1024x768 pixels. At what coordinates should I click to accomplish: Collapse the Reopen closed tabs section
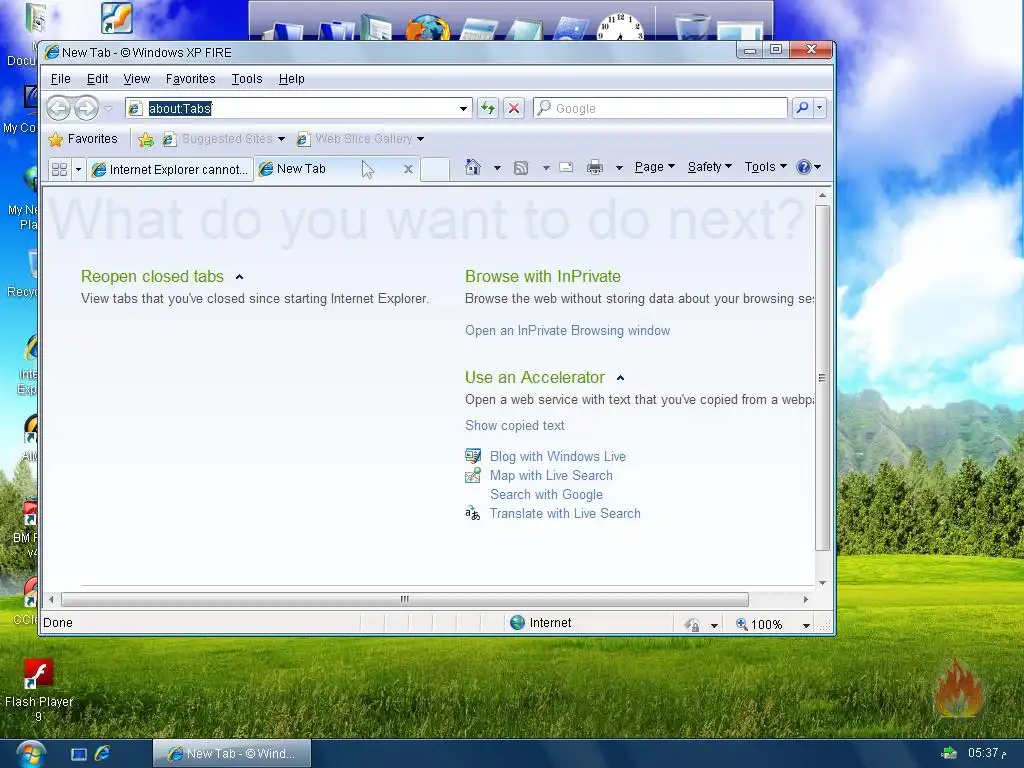tap(239, 278)
